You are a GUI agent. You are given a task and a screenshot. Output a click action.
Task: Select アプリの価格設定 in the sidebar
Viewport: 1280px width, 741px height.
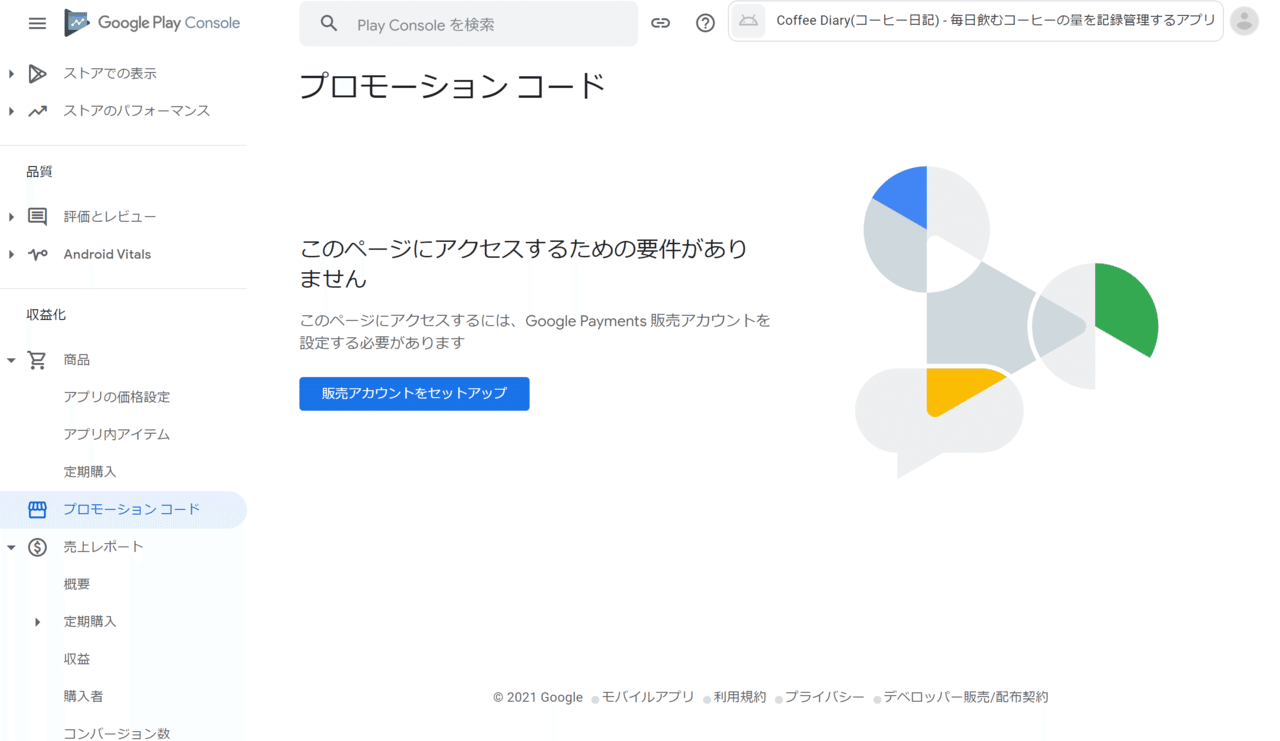tap(117, 396)
